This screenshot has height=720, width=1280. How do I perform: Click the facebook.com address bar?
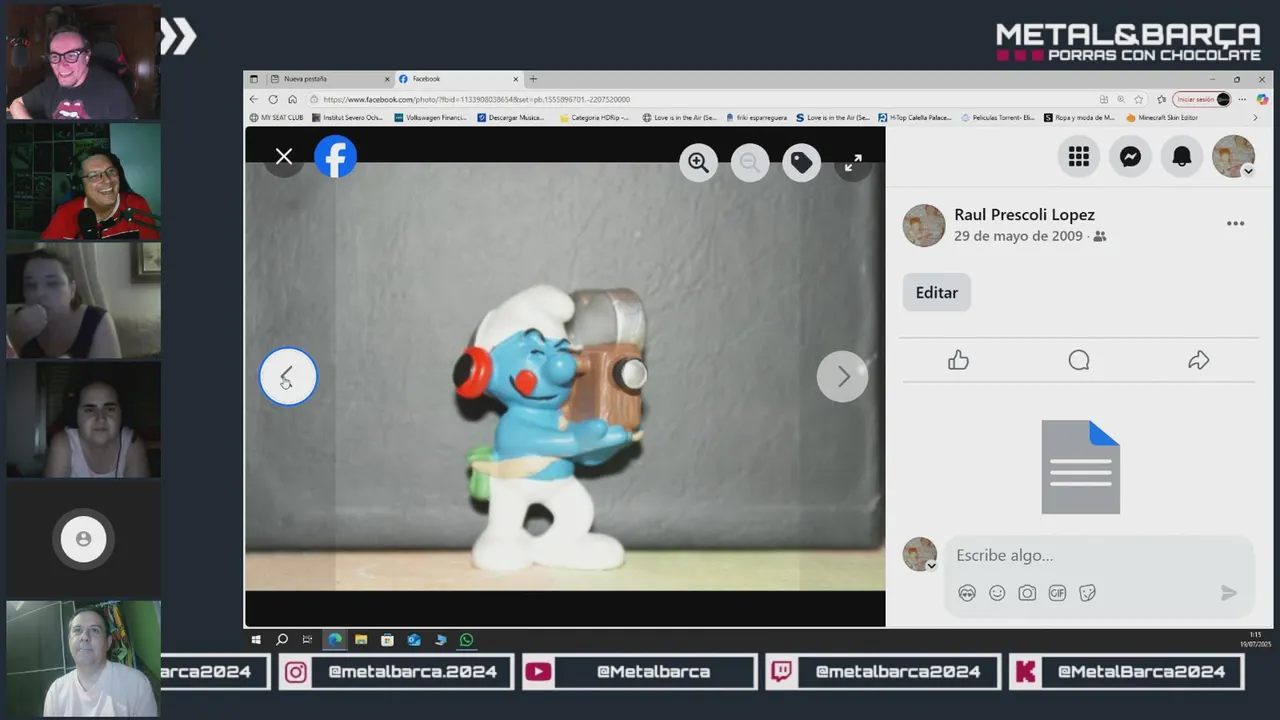700,99
